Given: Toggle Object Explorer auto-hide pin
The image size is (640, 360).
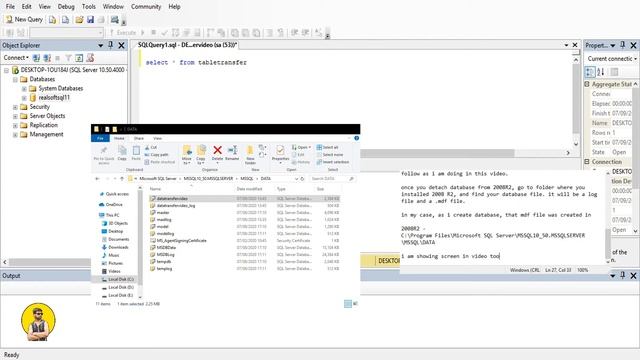Looking at the screenshot, I should [111, 45].
